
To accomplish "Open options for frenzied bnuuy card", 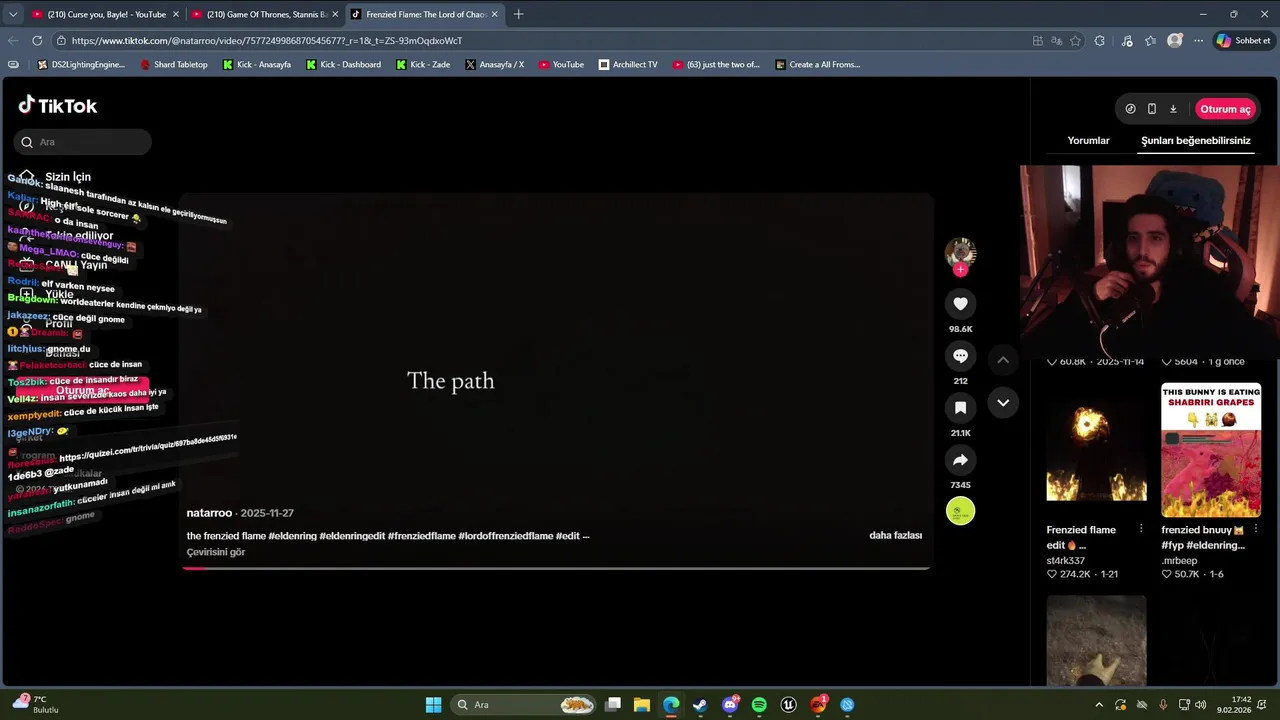I will tap(1256, 529).
